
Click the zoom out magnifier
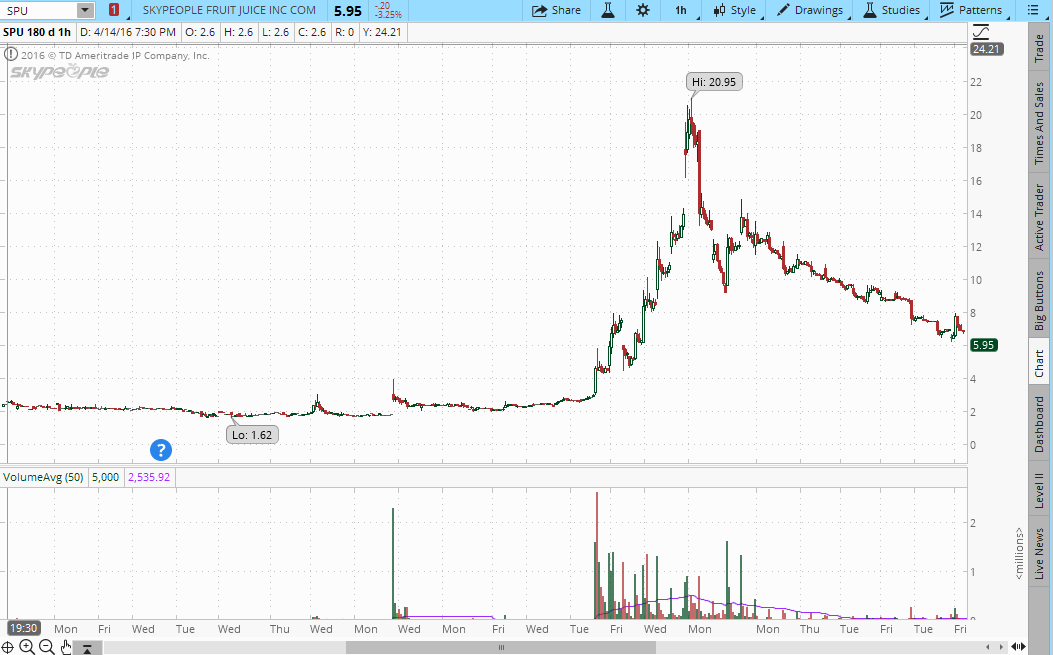pos(46,647)
